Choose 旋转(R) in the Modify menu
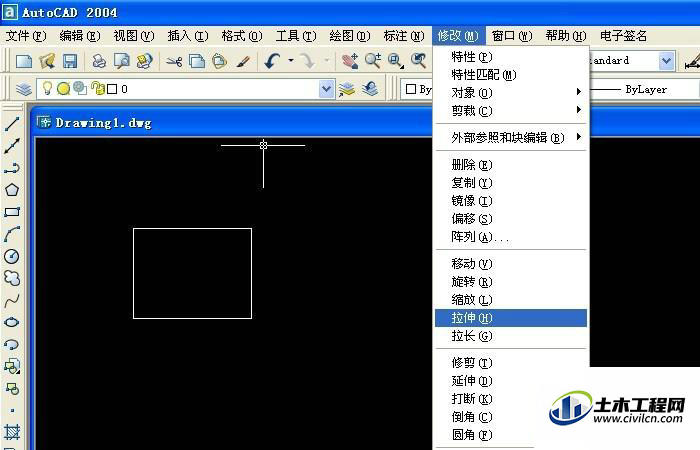This screenshot has height=450, width=700. click(511, 282)
